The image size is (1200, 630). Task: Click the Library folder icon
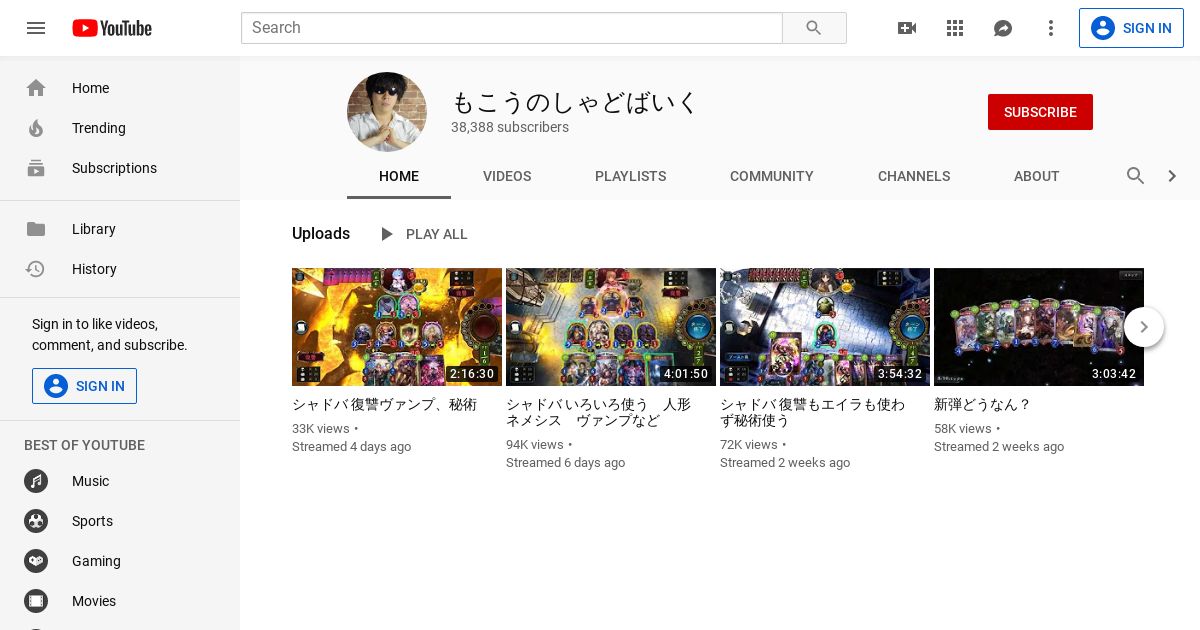(36, 229)
